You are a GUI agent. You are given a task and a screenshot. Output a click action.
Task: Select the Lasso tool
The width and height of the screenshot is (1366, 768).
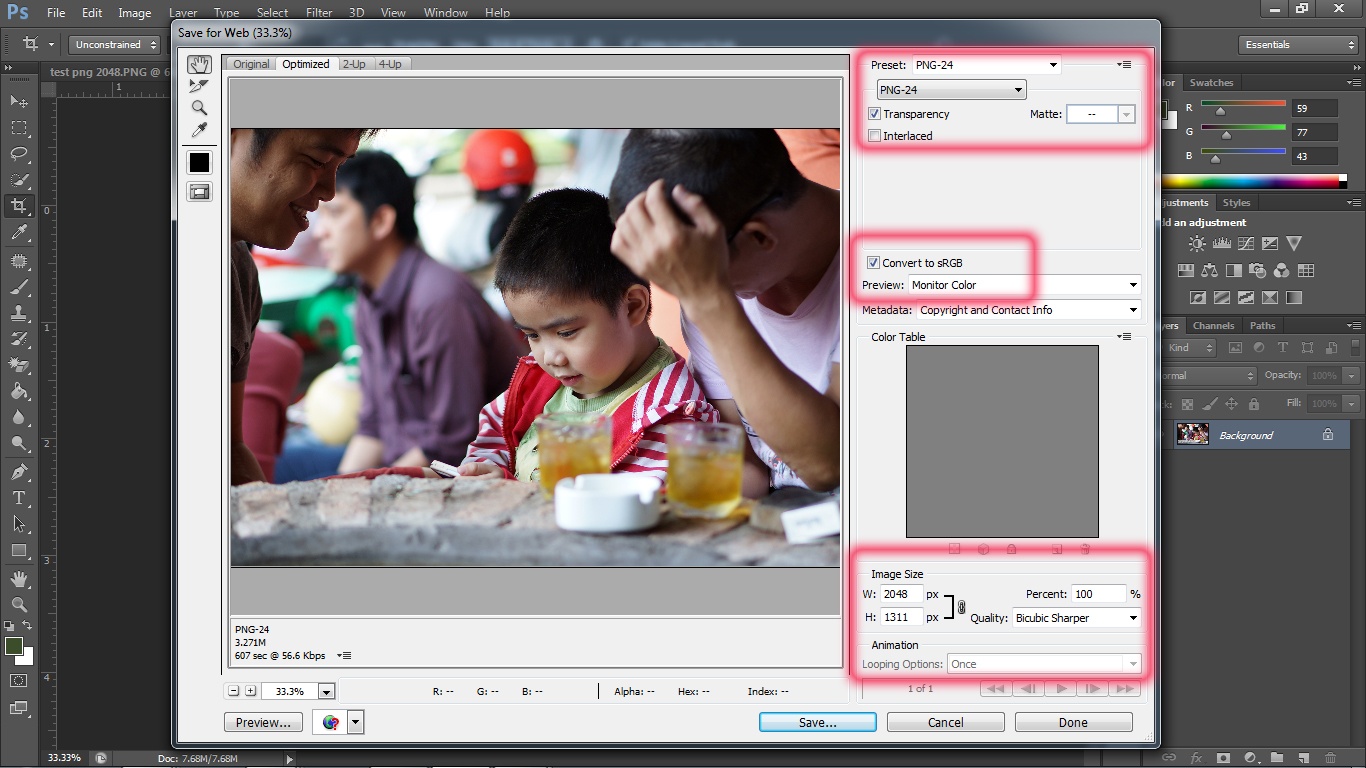(x=19, y=154)
